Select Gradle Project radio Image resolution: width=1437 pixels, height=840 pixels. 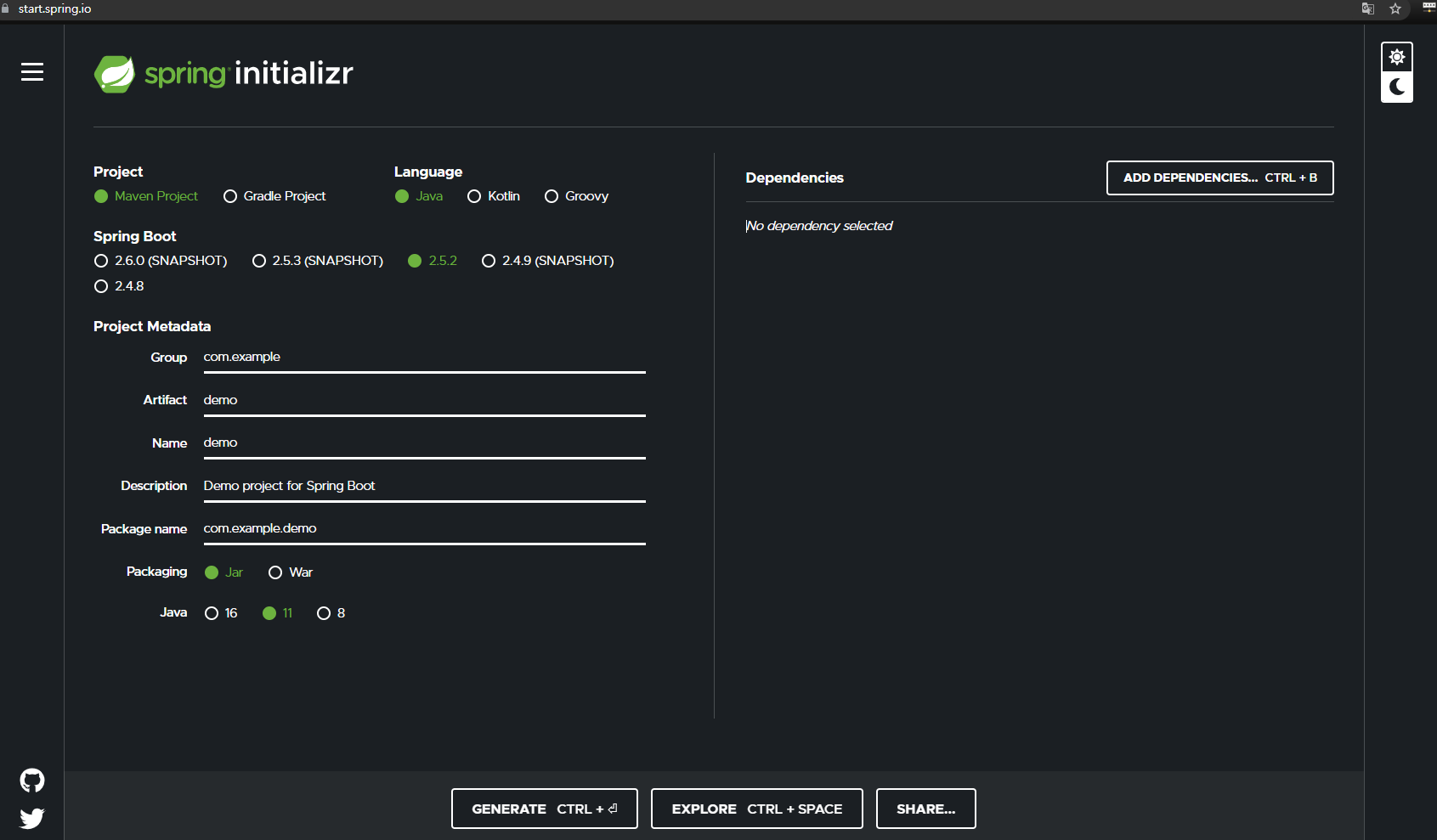274,196
